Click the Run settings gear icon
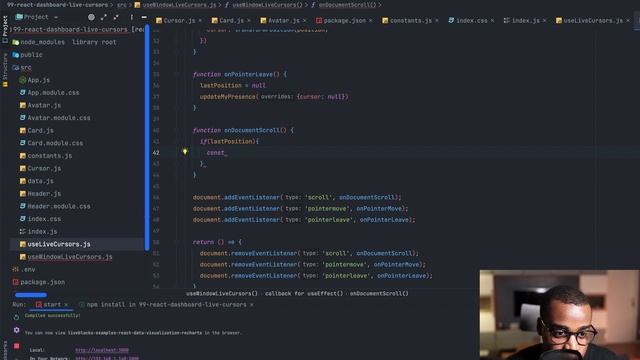This screenshot has width=640, height=360. click(16, 330)
